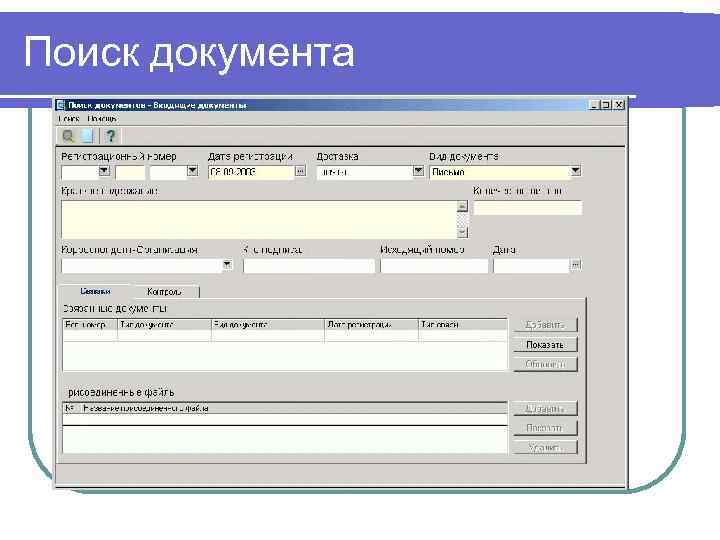
Task: Click the Краткое содержание text area
Action: click(259, 219)
